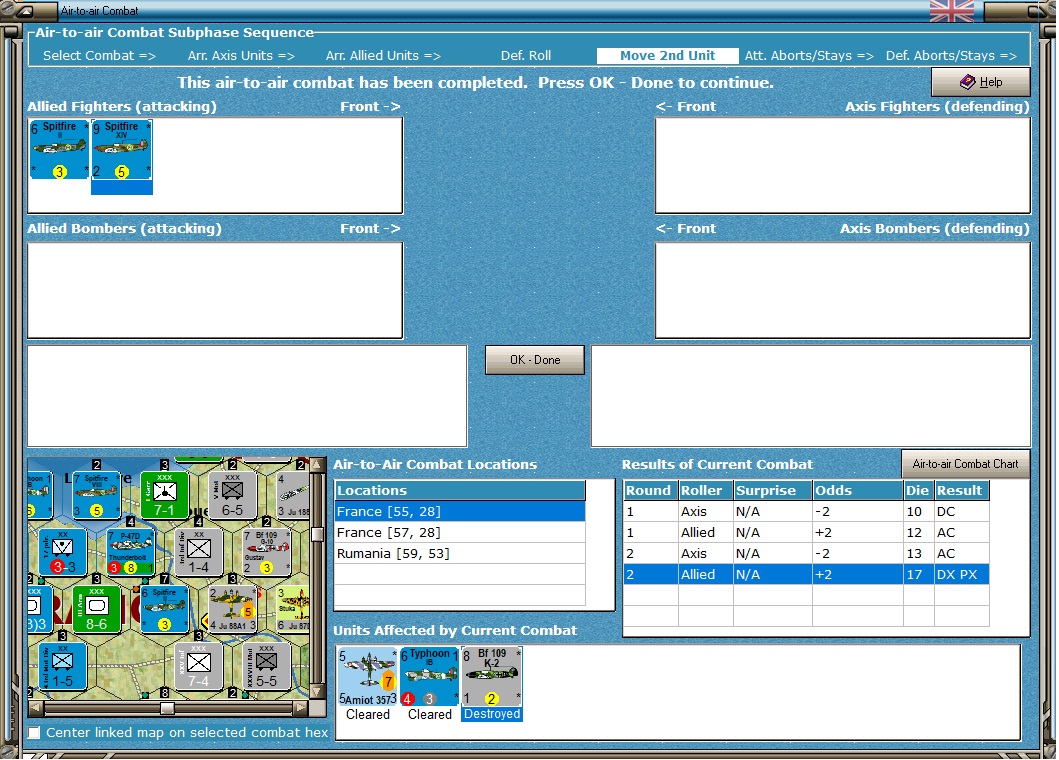Click the Ju 188 bomber counter on map
This screenshot has width=1059, height=760.
point(293,495)
